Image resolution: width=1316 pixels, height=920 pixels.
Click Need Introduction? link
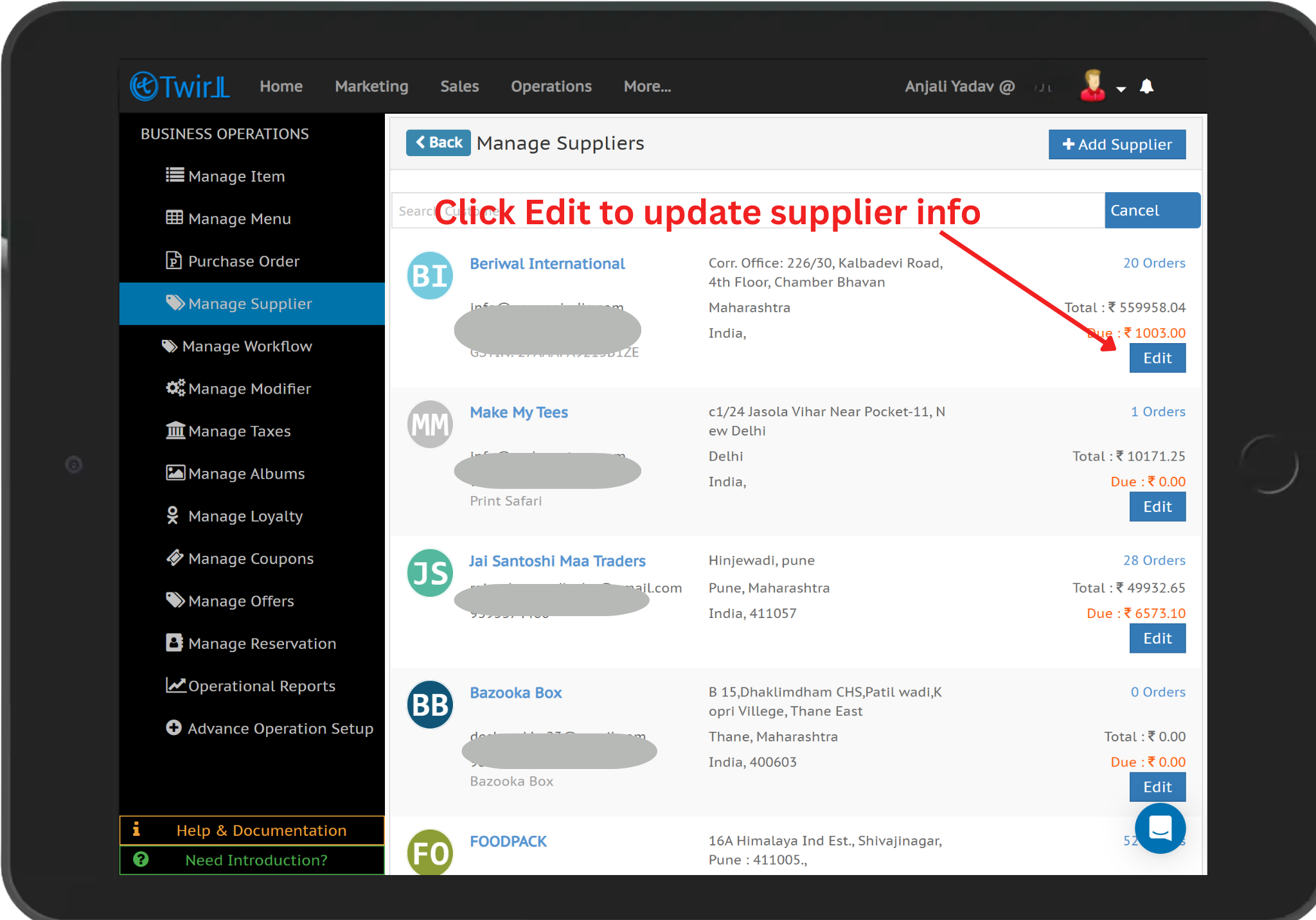(252, 860)
